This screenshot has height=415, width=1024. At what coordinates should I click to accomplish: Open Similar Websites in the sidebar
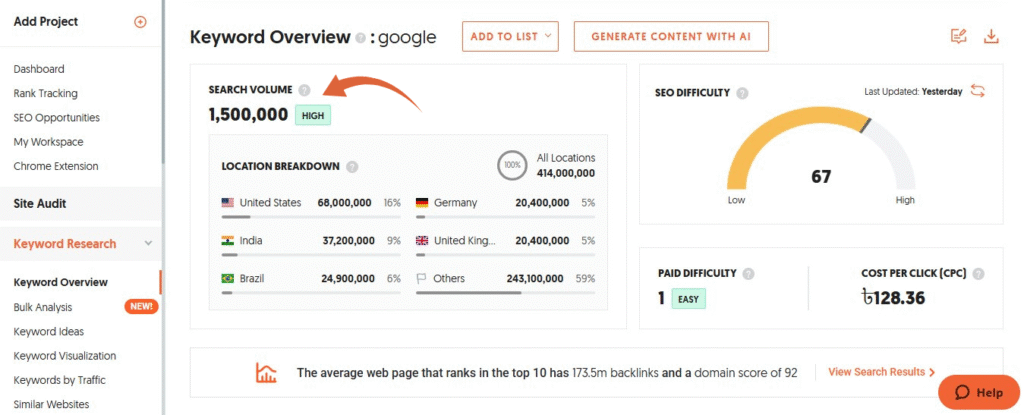click(x=51, y=404)
